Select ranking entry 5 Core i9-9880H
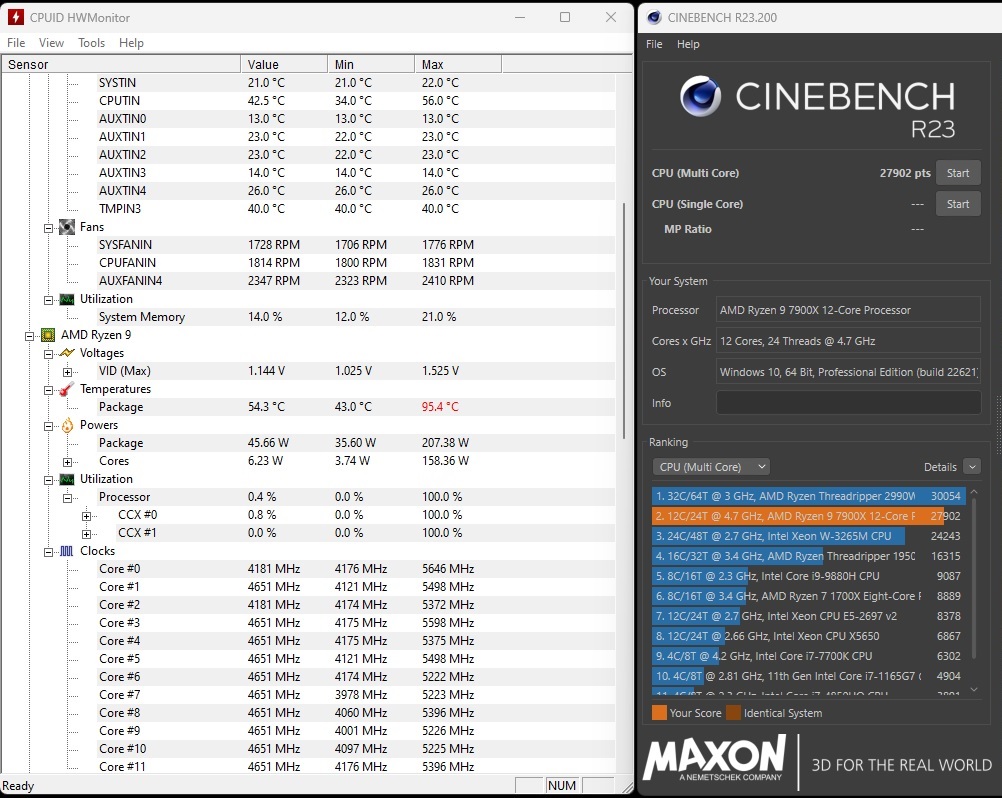Image resolution: width=1002 pixels, height=798 pixels. click(808, 576)
